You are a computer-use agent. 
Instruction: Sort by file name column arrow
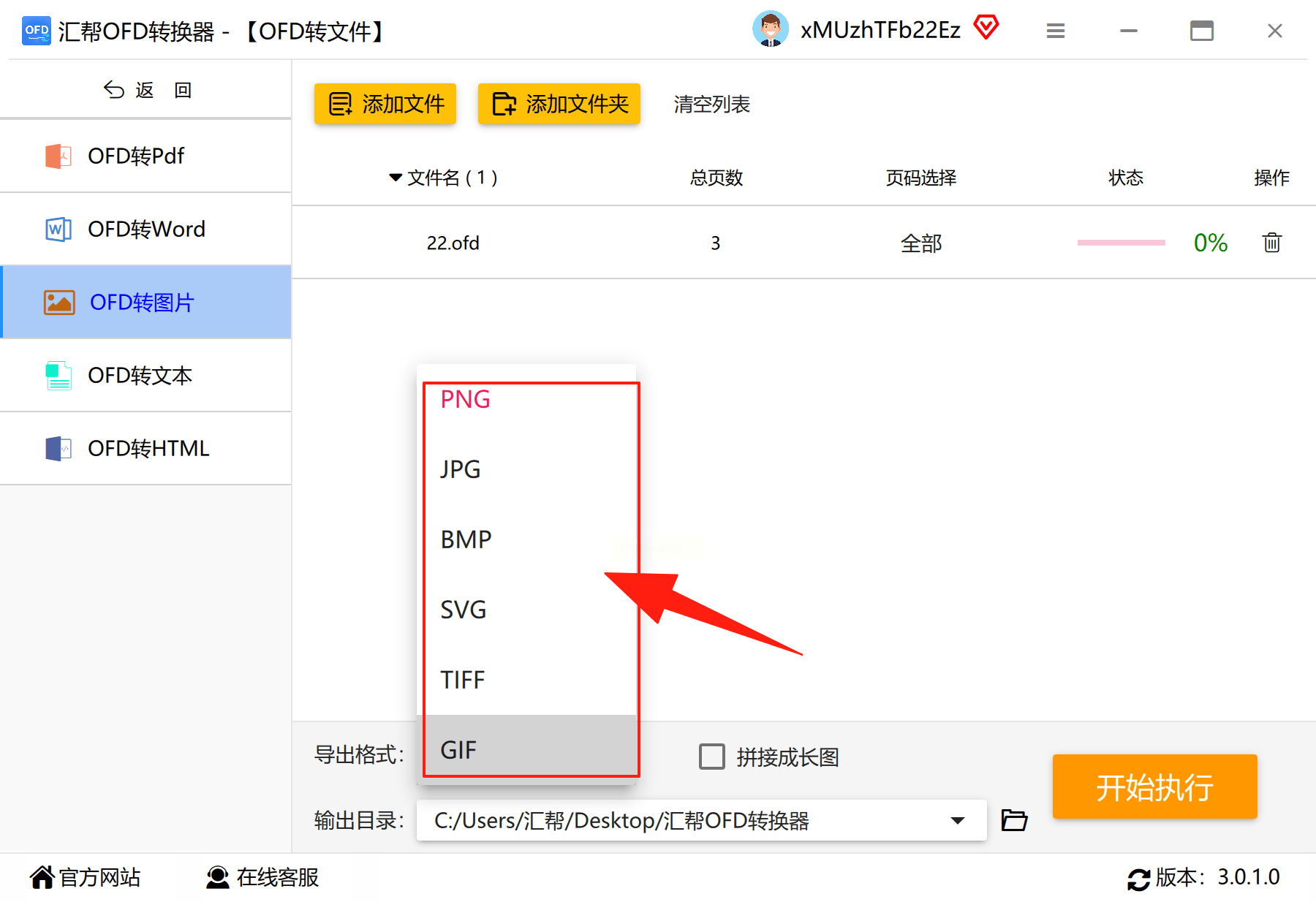[396, 178]
